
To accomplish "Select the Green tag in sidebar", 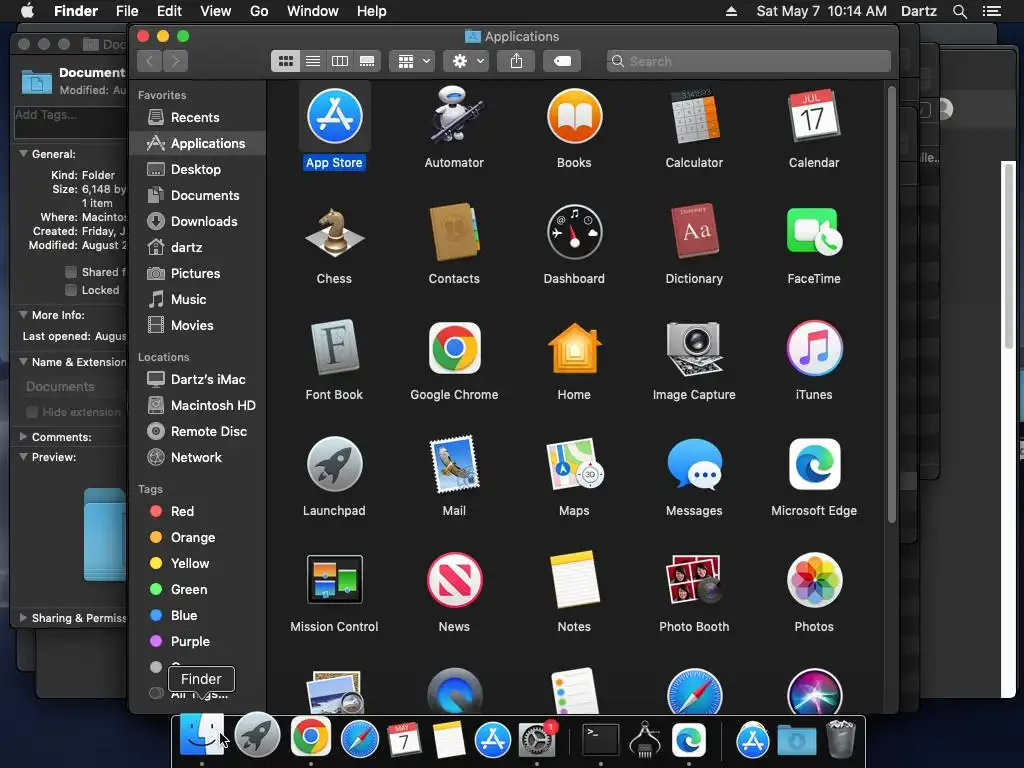I will click(x=197, y=589).
